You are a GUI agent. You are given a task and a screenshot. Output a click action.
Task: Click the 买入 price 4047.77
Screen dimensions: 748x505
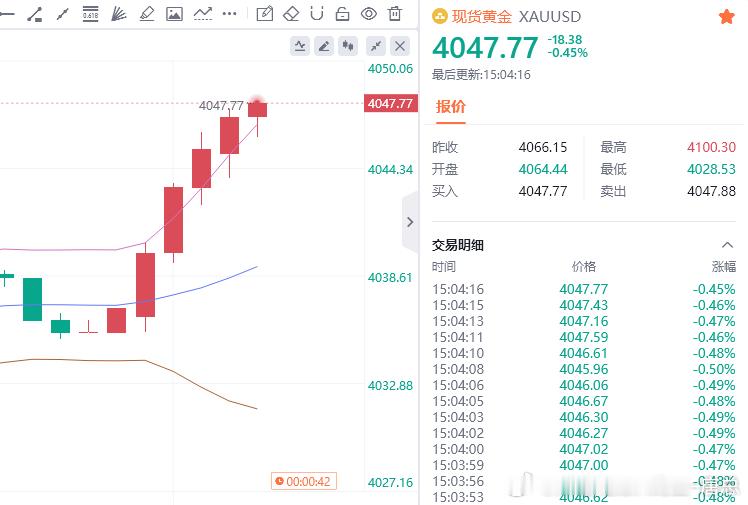[x=543, y=191]
